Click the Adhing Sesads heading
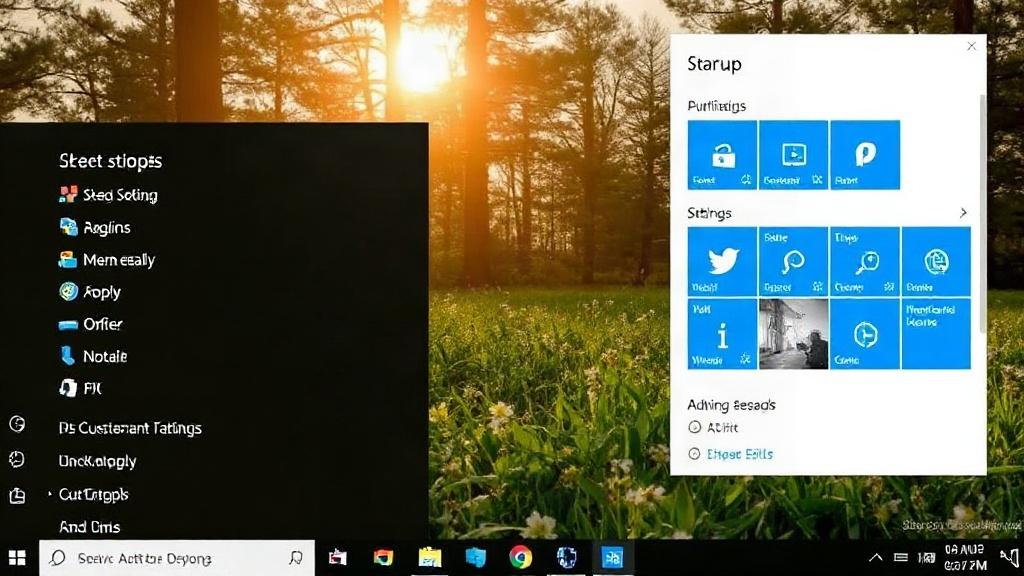The width and height of the screenshot is (1024, 576). click(x=731, y=405)
